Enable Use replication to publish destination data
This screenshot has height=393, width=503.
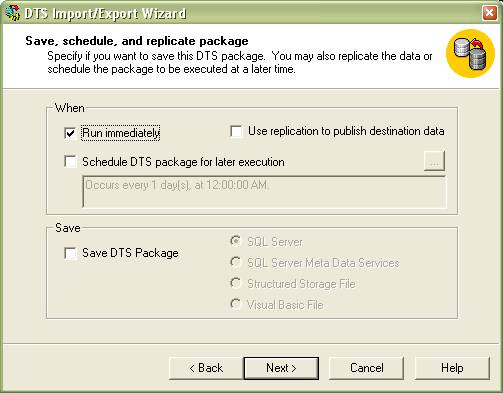(236, 131)
